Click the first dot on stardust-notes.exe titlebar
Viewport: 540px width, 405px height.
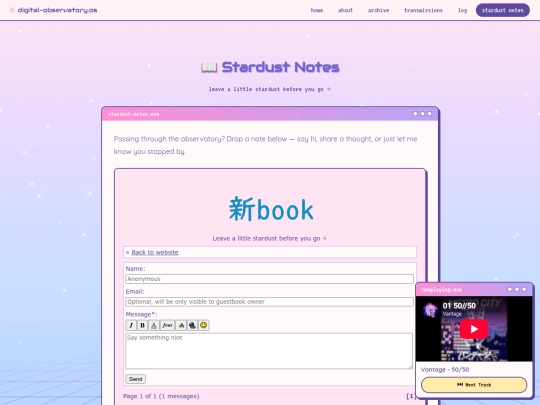click(415, 114)
